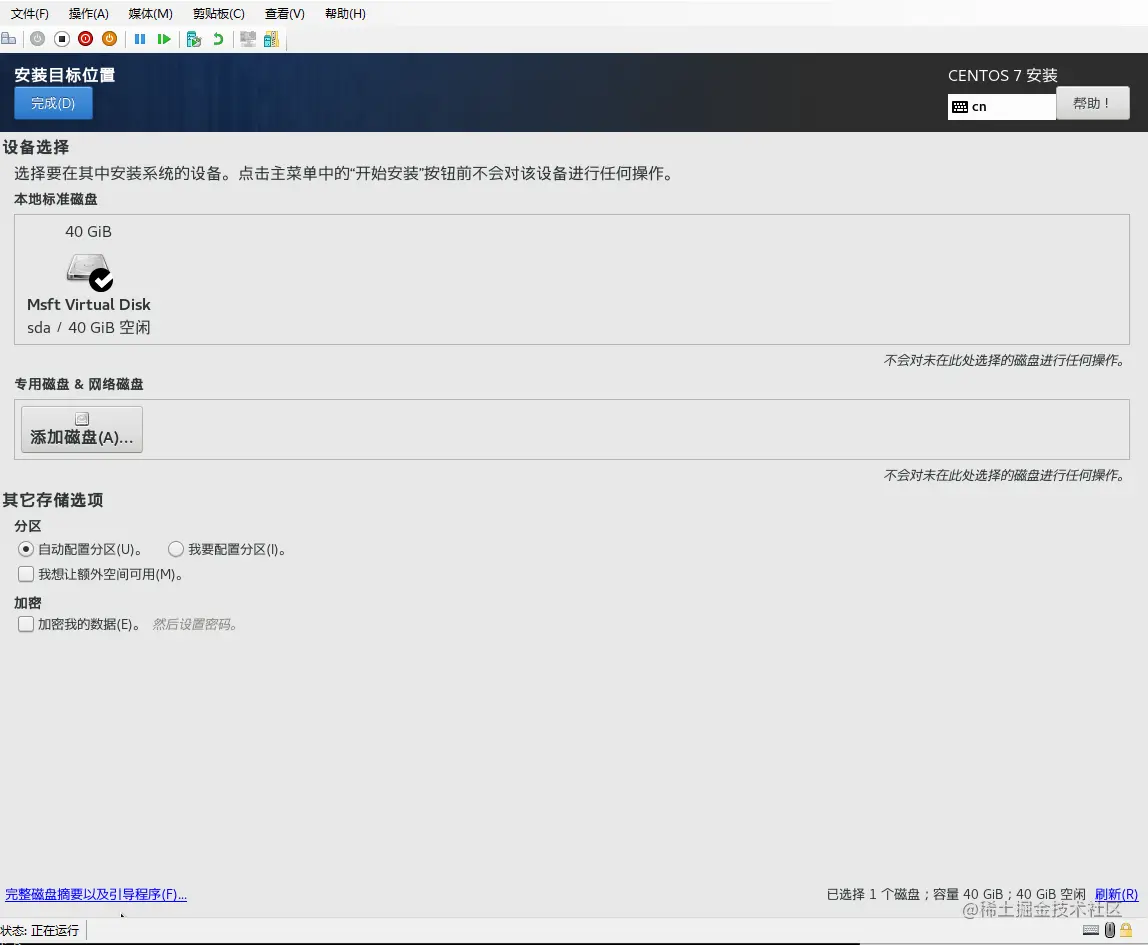Open the 查看(V) menu
The width and height of the screenshot is (1148, 945).
(x=284, y=14)
